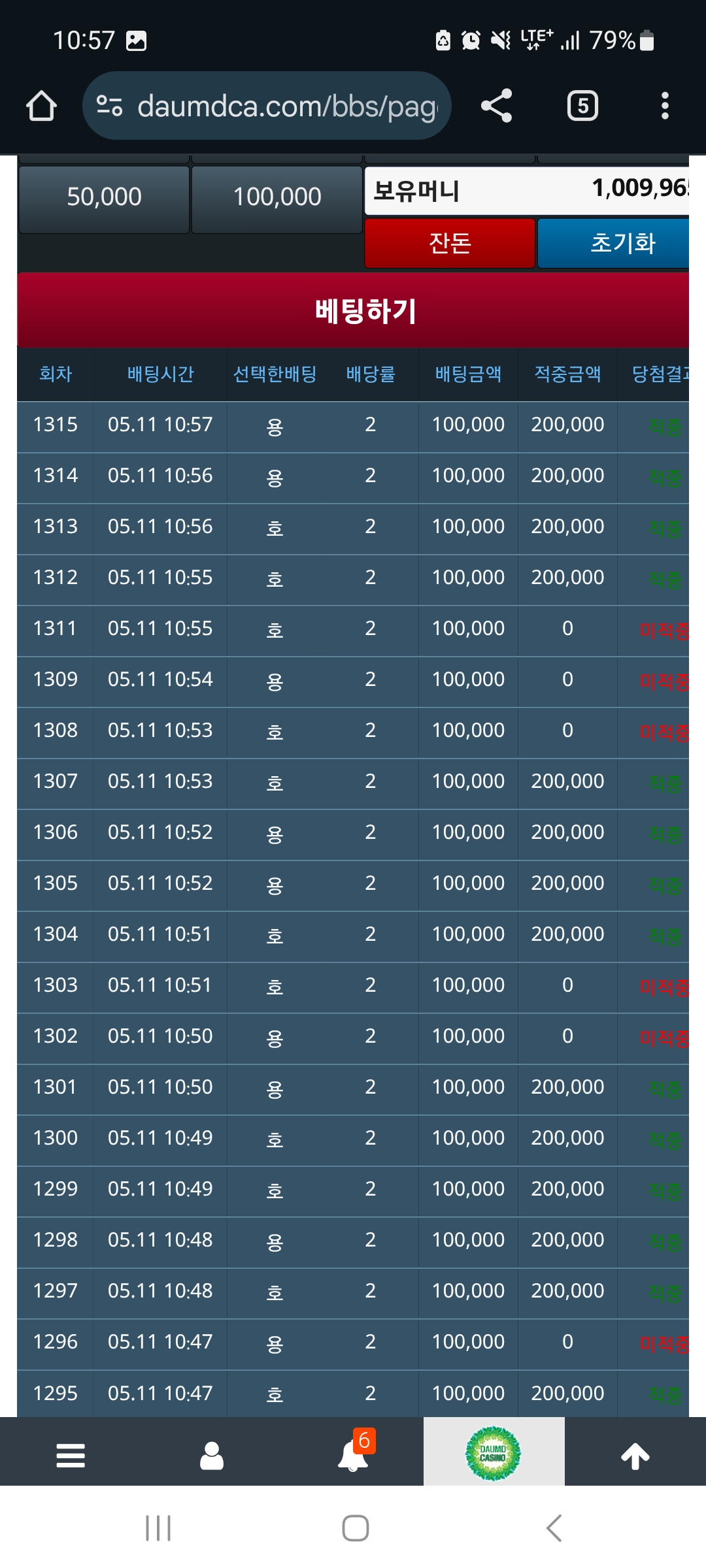Select round number 1306

click(x=56, y=832)
